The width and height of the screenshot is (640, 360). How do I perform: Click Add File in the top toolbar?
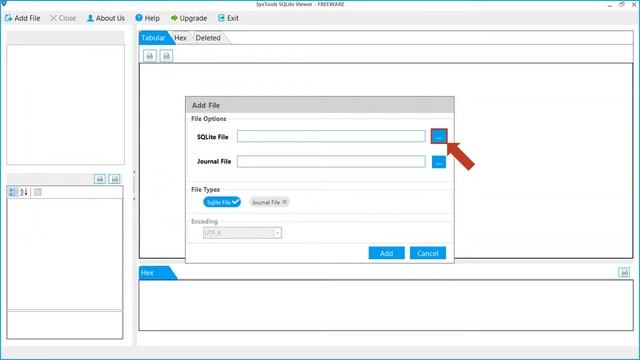point(22,18)
